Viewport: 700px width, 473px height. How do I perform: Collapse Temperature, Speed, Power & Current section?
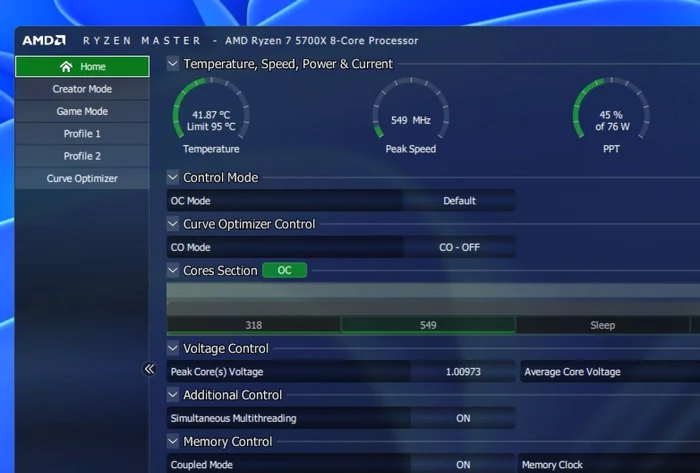[173, 63]
